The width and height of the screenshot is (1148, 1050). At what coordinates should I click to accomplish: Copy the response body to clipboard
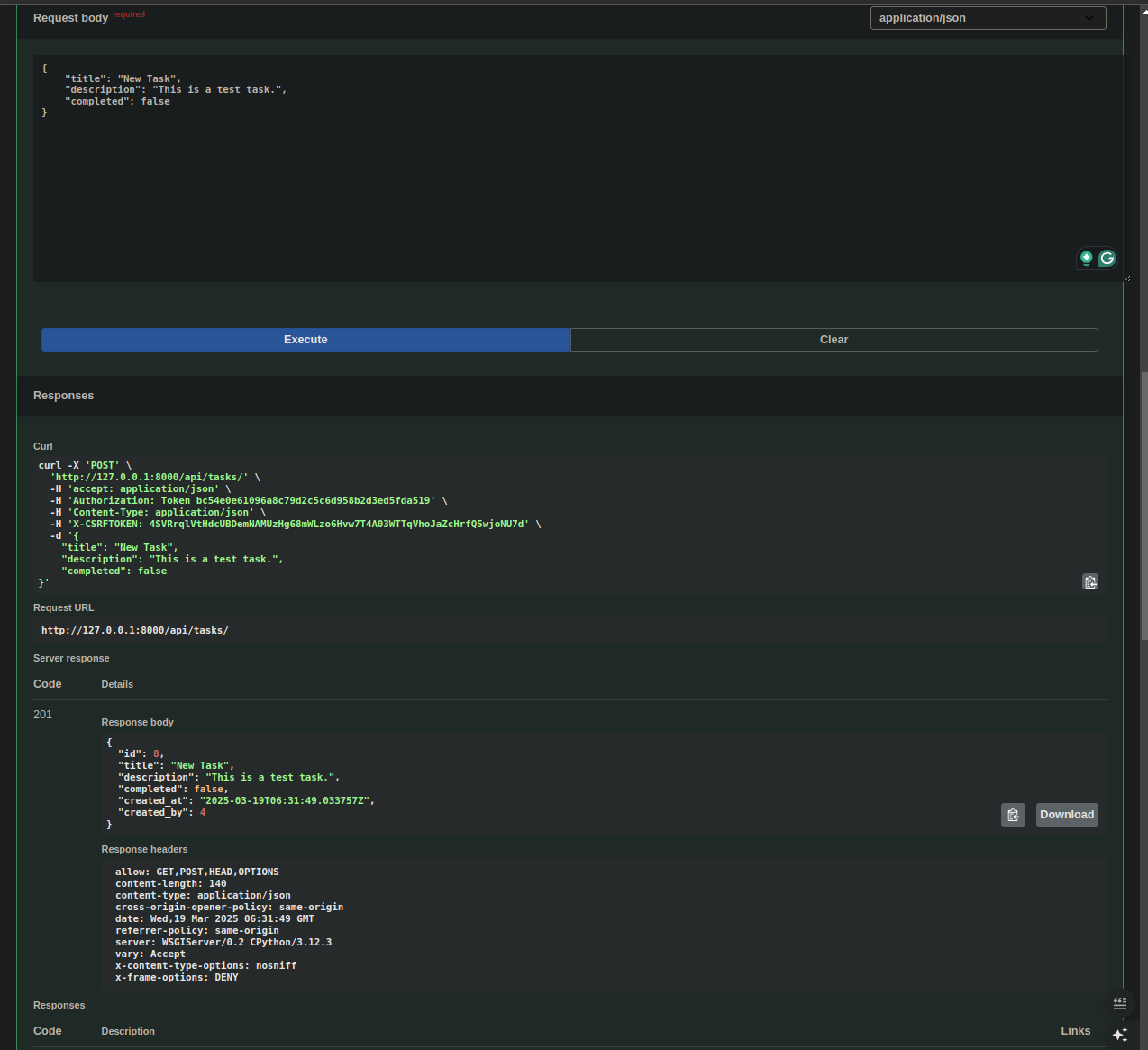pos(1013,815)
